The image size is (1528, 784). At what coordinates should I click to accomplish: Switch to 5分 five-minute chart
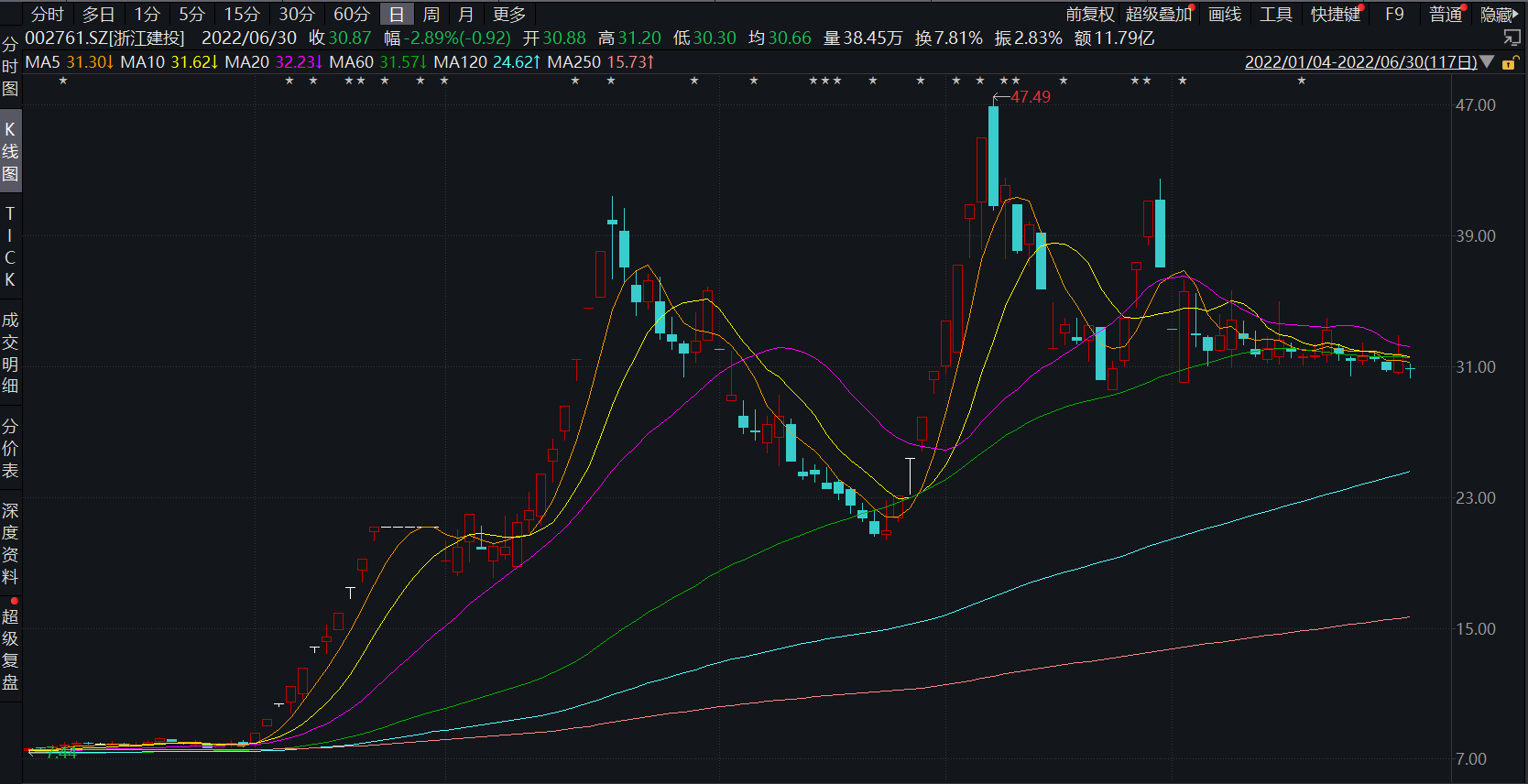click(191, 14)
